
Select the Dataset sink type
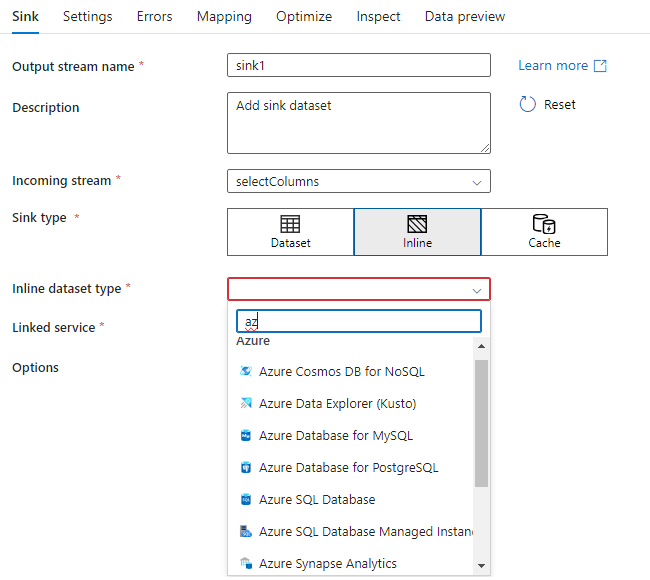pyautogui.click(x=290, y=232)
